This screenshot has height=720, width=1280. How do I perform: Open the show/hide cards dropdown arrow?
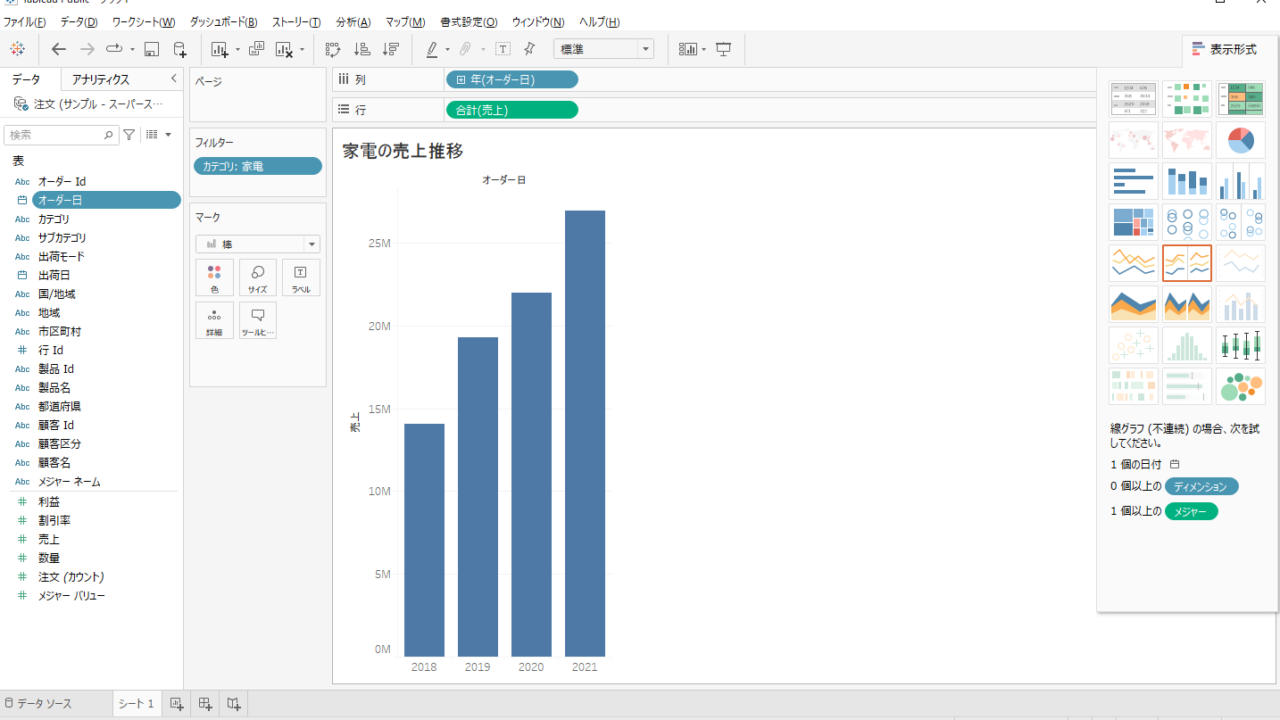coord(704,49)
